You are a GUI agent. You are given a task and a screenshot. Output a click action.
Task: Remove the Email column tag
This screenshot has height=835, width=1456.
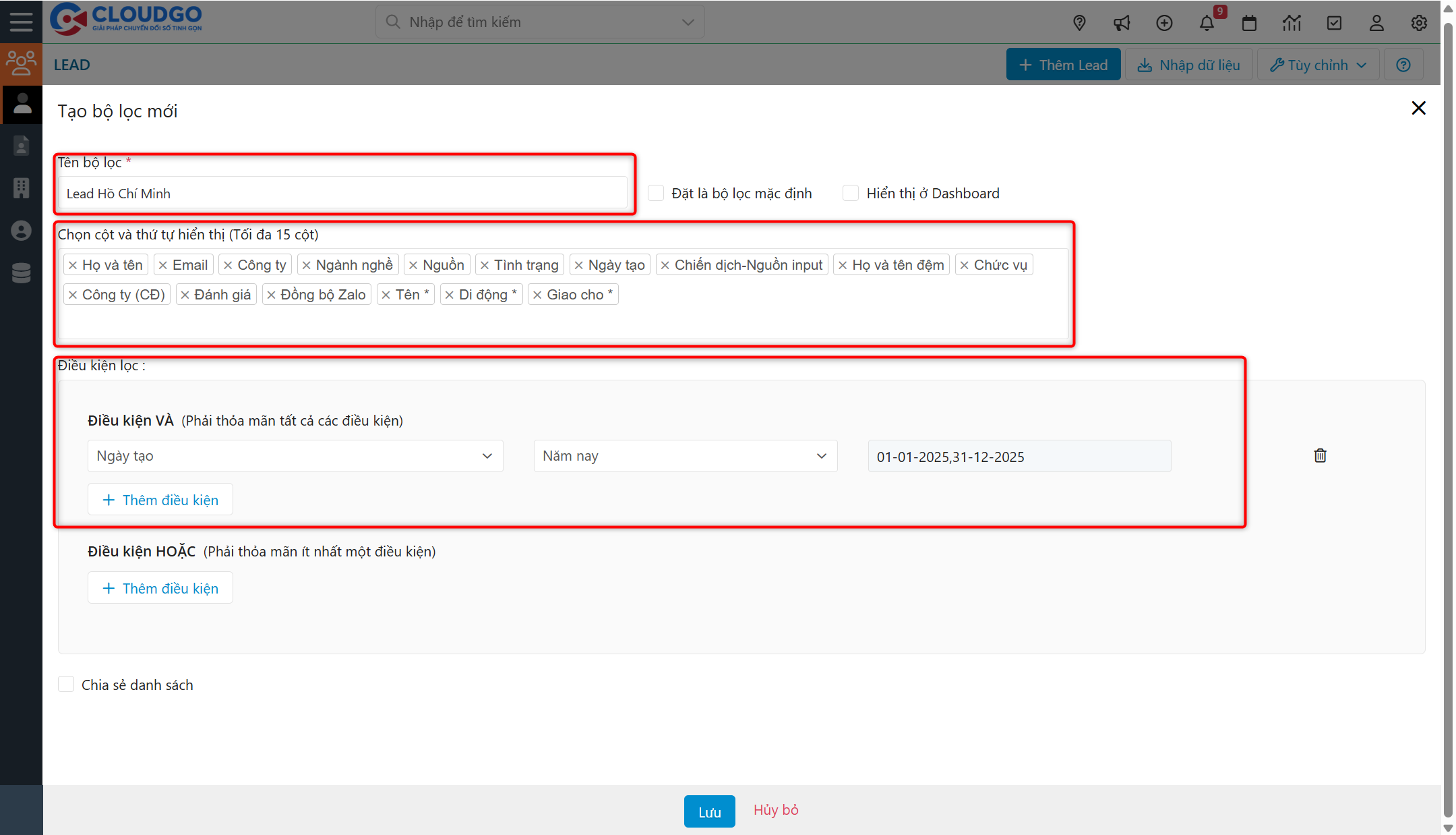[163, 265]
